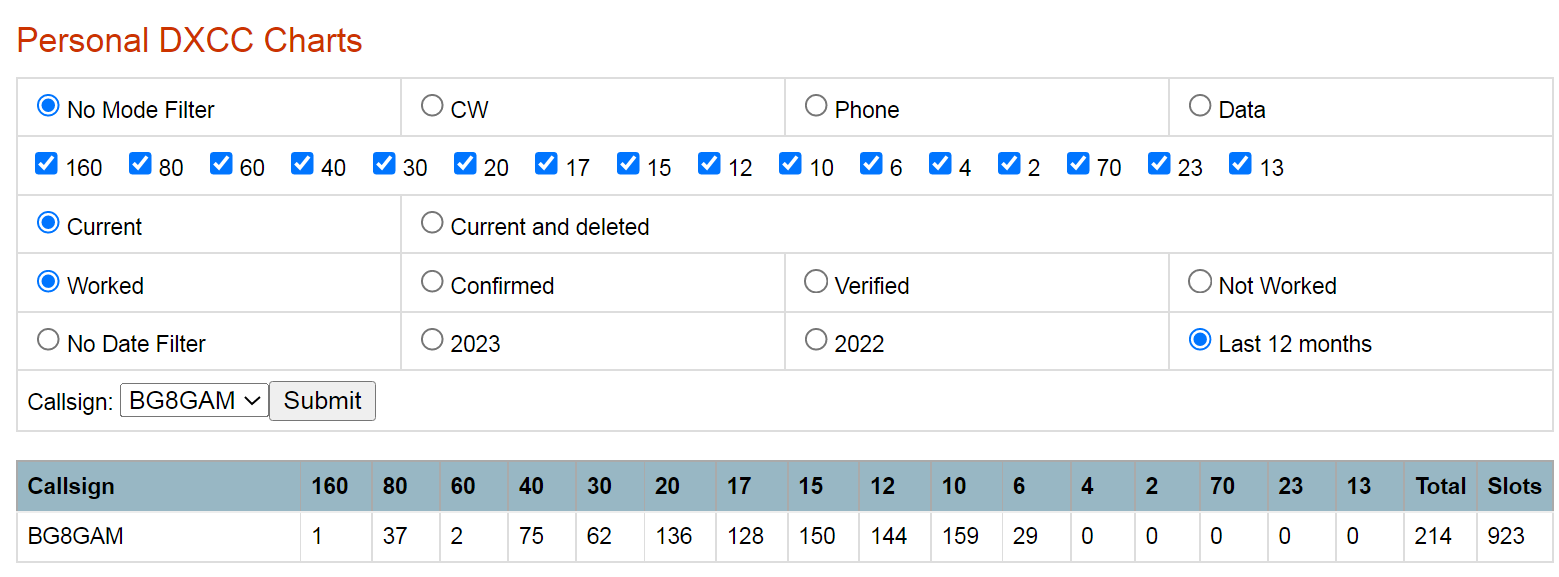This screenshot has height=577, width=1559.
Task: Click the Submit button
Action: point(322,401)
